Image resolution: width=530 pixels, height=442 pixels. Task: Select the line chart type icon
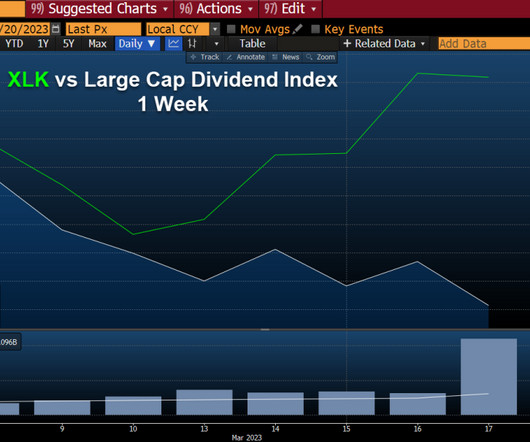(x=173, y=44)
